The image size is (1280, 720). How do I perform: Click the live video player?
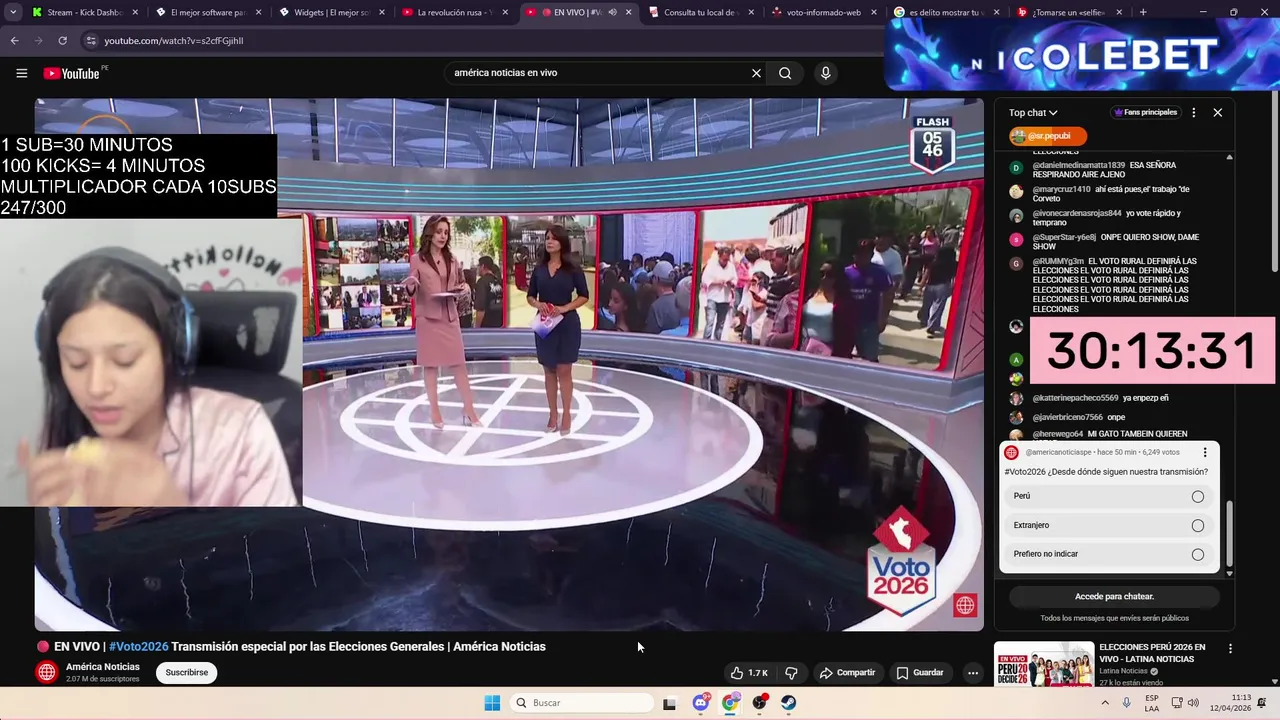pos(509,364)
